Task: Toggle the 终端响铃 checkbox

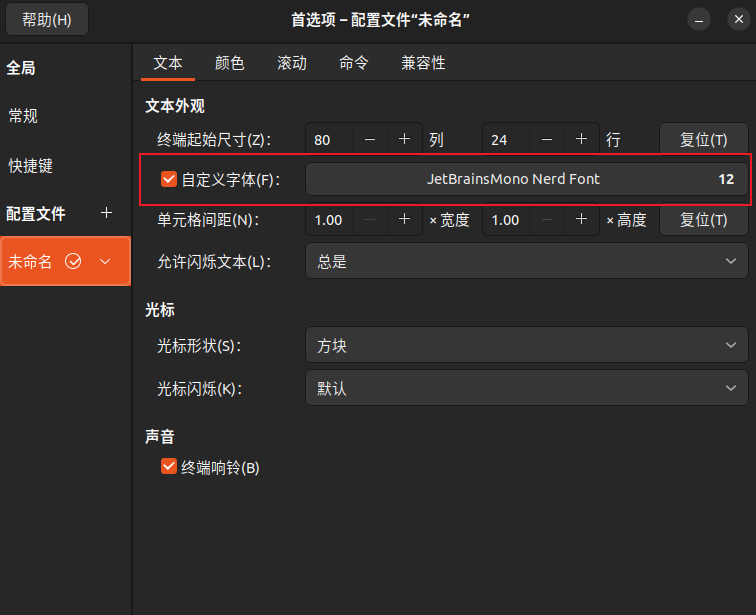Action: tap(169, 467)
